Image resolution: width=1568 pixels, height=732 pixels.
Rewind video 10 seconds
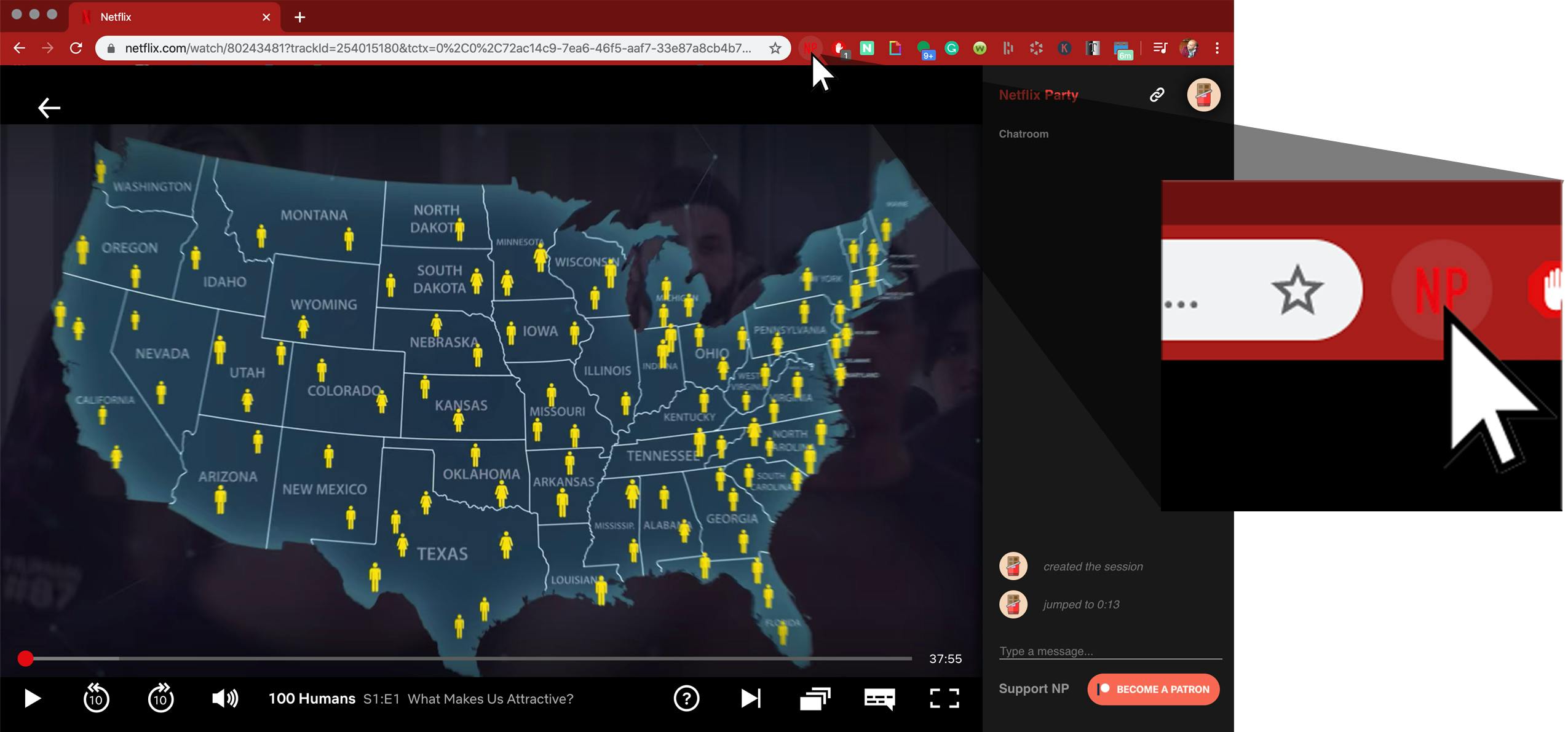pos(96,698)
